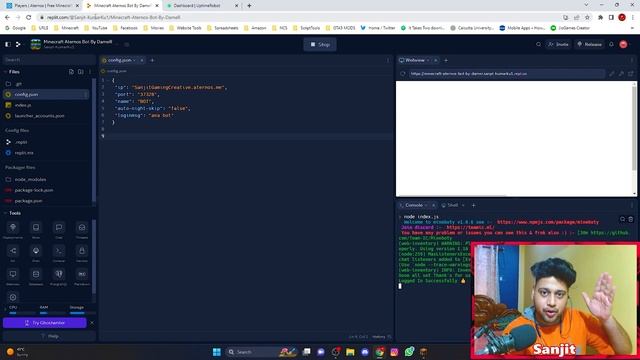Click the Webview URL field
Viewport: 640px width, 360px height.
(506, 74)
